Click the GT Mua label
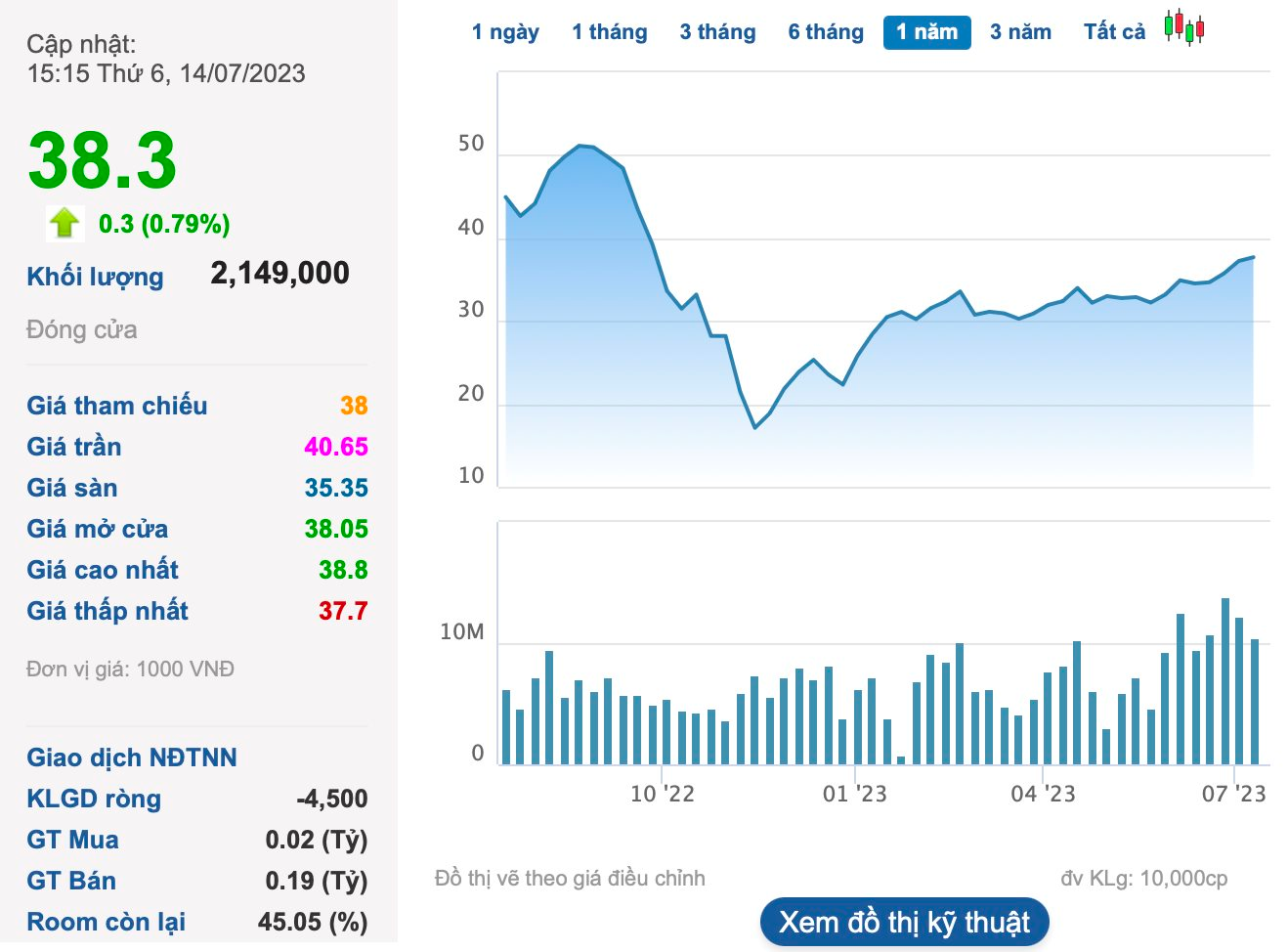Screen dimensions: 1288x952 tap(73, 840)
